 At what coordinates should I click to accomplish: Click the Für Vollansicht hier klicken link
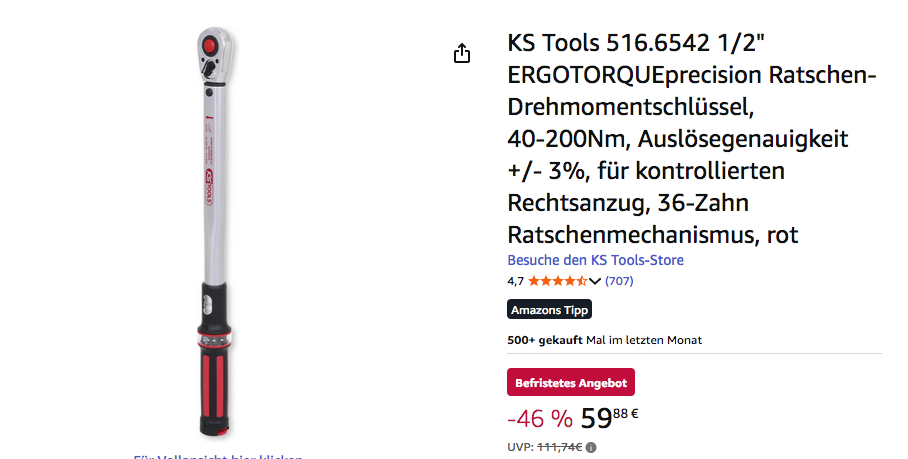coord(218,457)
